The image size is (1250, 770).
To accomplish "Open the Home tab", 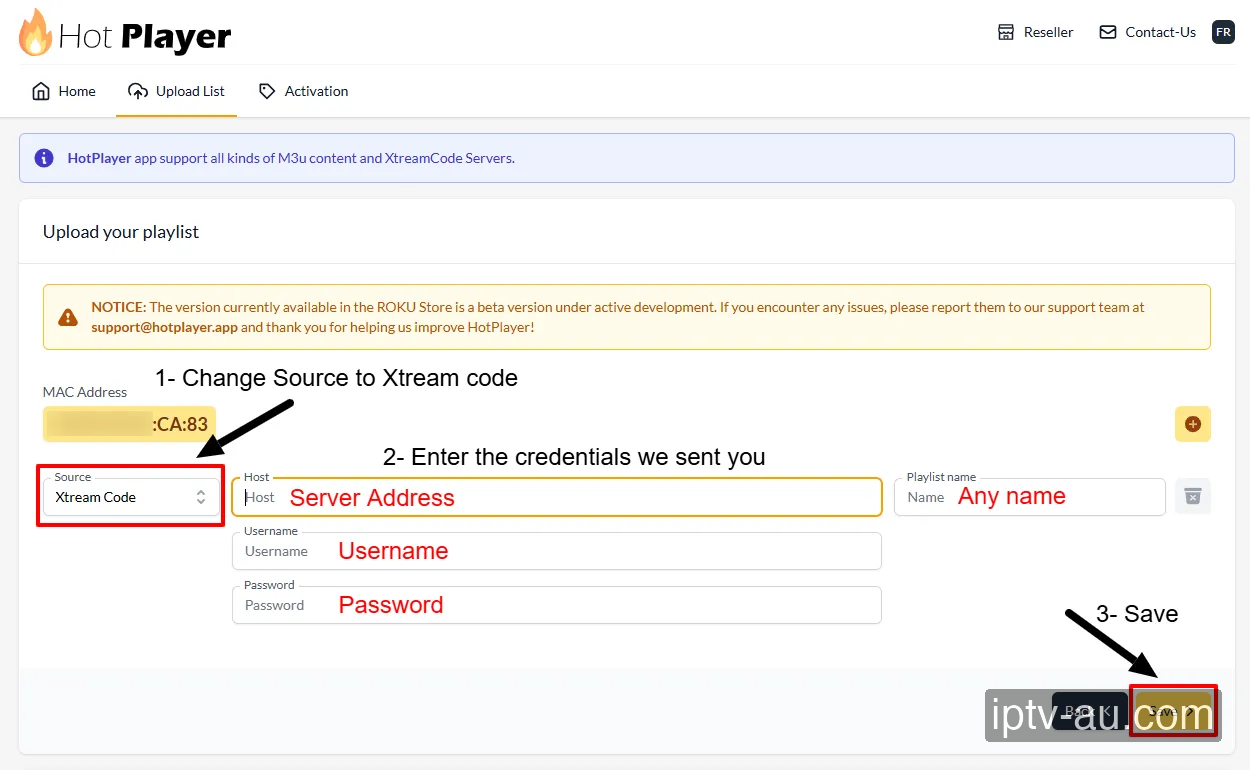I will [x=64, y=91].
